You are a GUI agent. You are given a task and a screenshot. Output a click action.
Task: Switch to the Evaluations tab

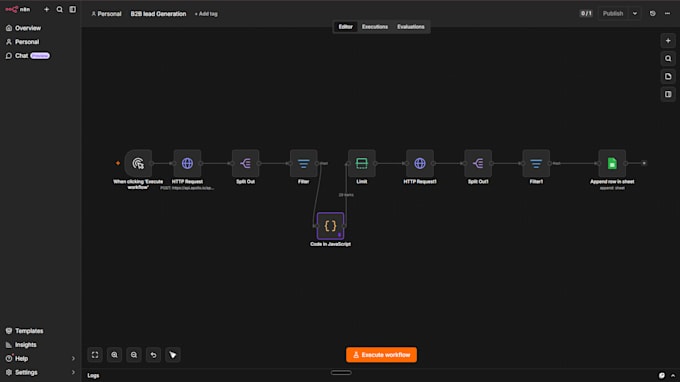[x=411, y=27]
